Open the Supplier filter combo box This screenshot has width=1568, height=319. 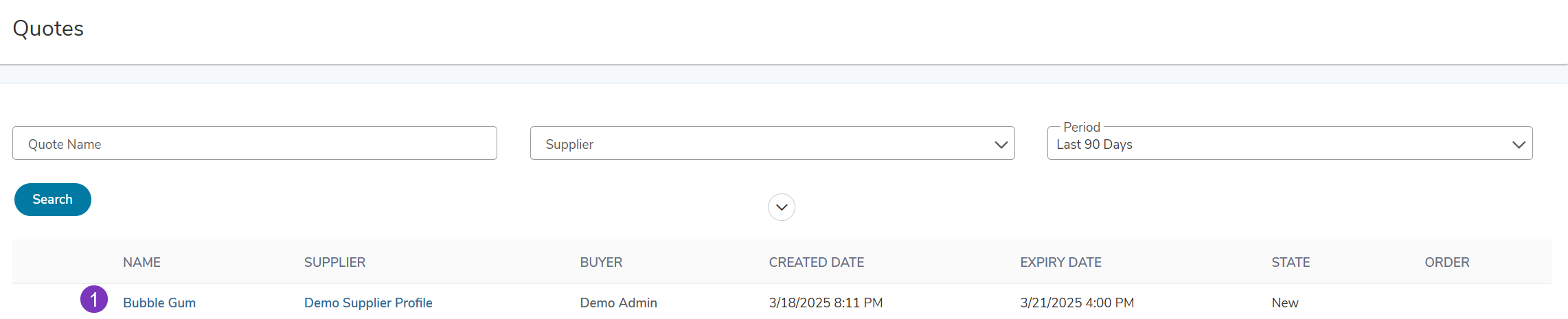click(x=772, y=143)
